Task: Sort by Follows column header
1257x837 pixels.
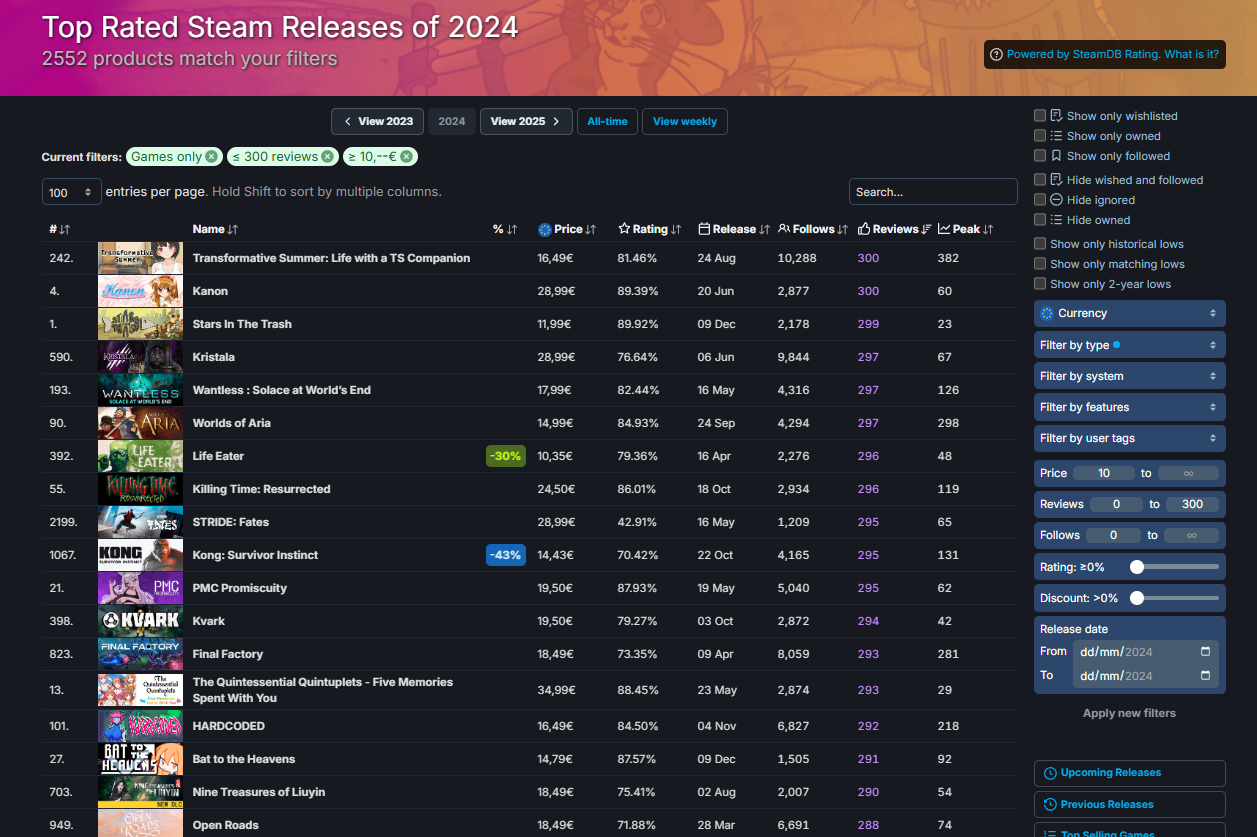Action: click(x=813, y=229)
